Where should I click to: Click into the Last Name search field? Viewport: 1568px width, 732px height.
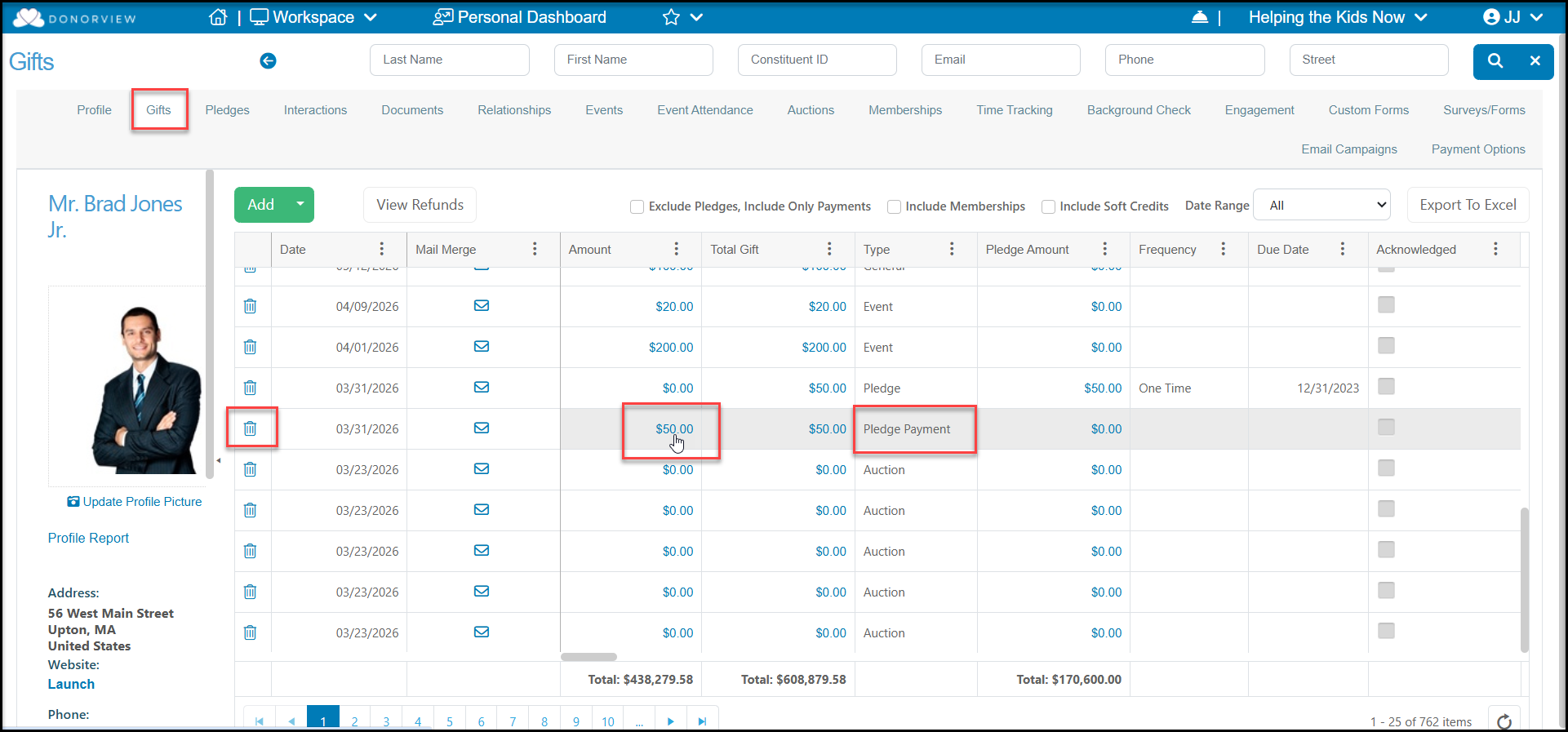[x=450, y=60]
